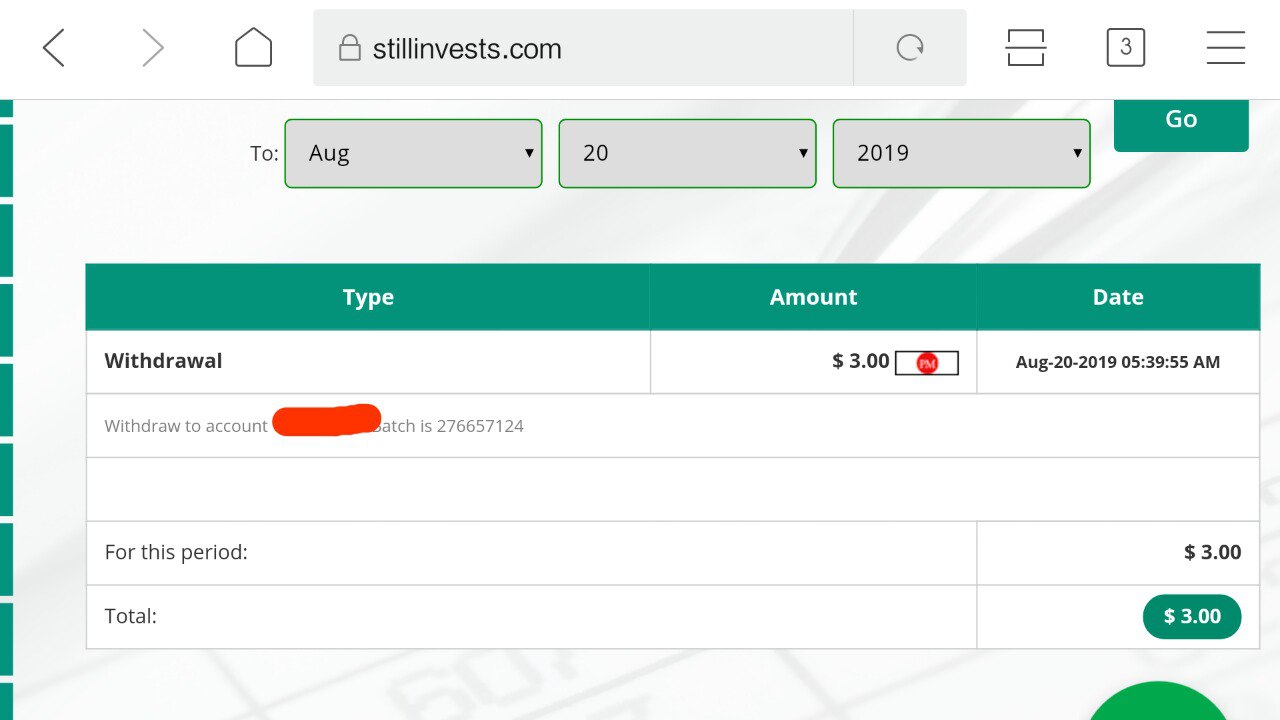
Task: Focus the stillinvests.com address bar
Action: point(583,48)
